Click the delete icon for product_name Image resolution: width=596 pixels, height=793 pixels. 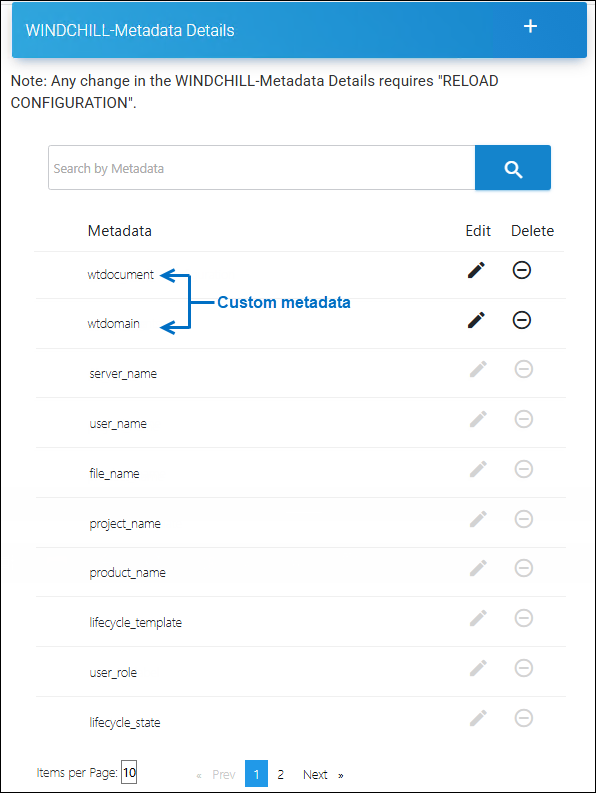(x=524, y=568)
